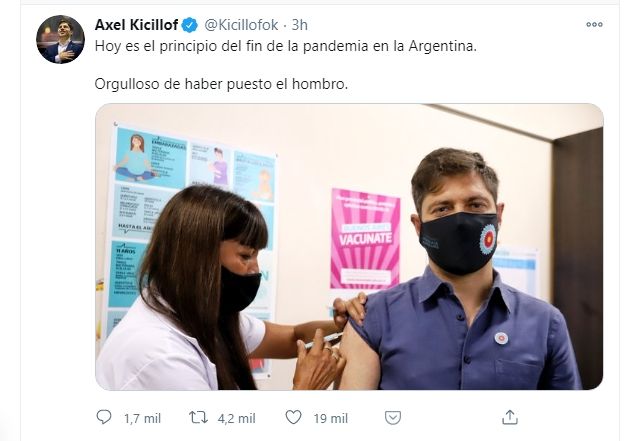Viewport: 628px width, 441px height.
Task: Click the 19 mil likes count
Action: (x=330, y=419)
